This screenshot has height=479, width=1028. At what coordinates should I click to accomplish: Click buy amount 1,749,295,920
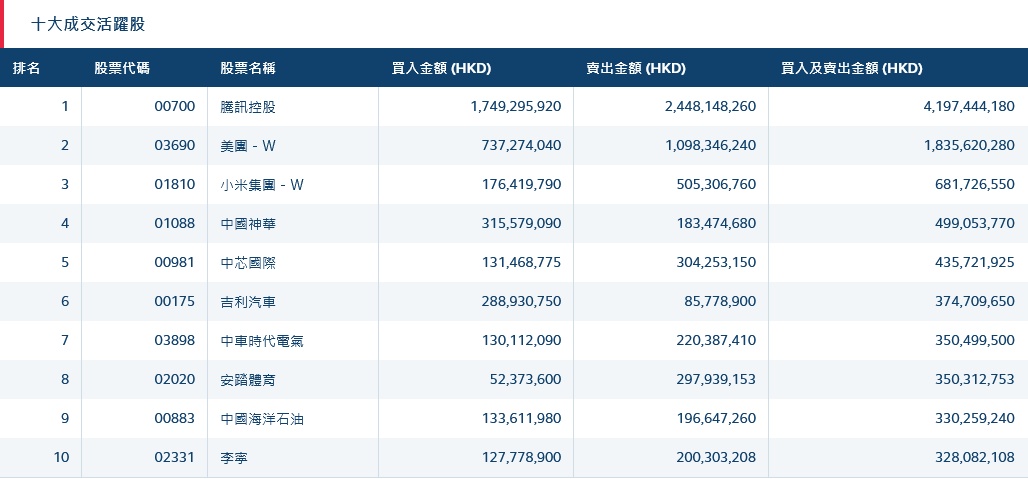(516, 106)
